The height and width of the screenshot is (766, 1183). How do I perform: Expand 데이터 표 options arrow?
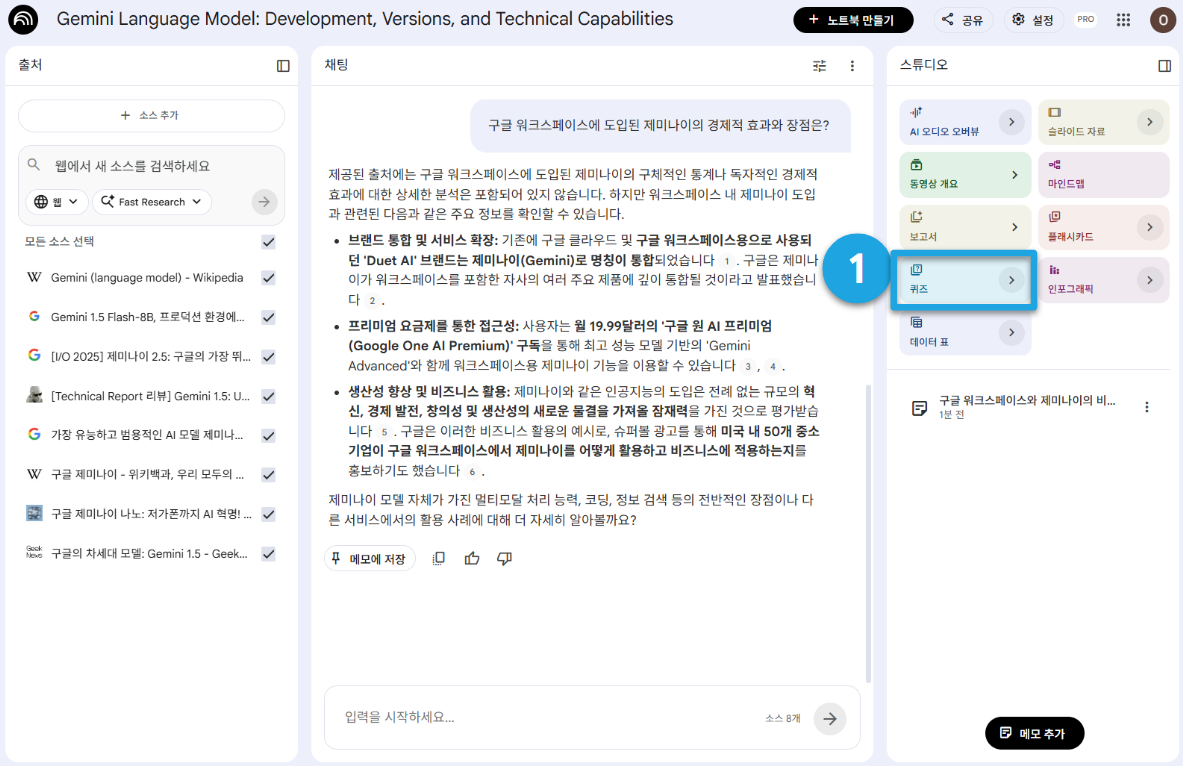pos(1012,332)
